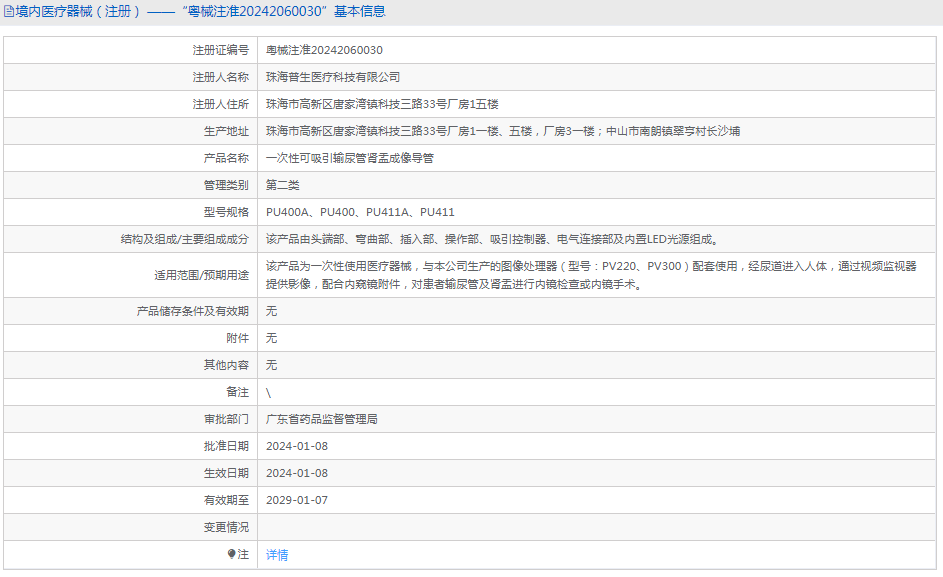Click the 注册人名称 row label
Image resolution: width=943 pixels, height=577 pixels.
pyautogui.click(x=220, y=77)
